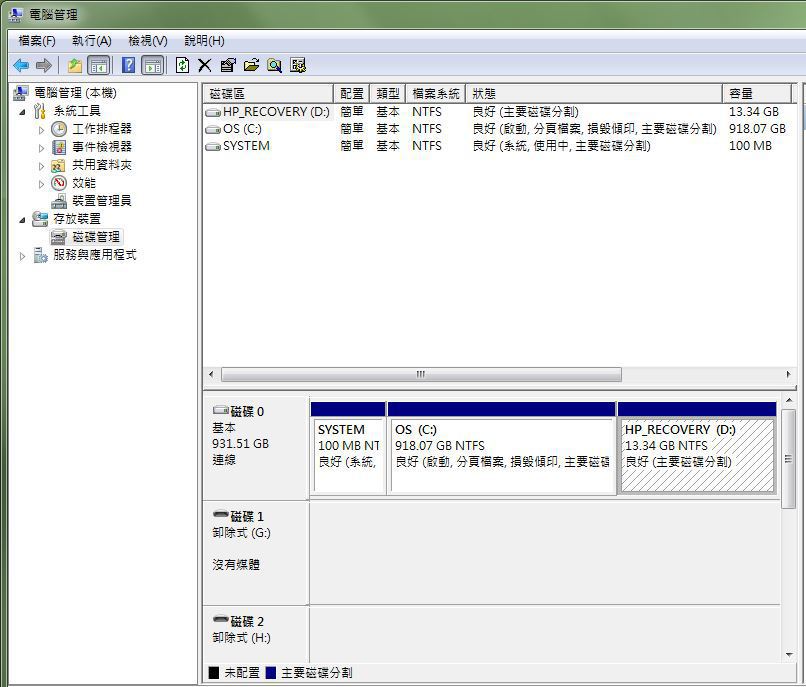Image resolution: width=806 pixels, height=687 pixels.
Task: Click the 13.34 GB capacity cell
Action: tap(754, 112)
